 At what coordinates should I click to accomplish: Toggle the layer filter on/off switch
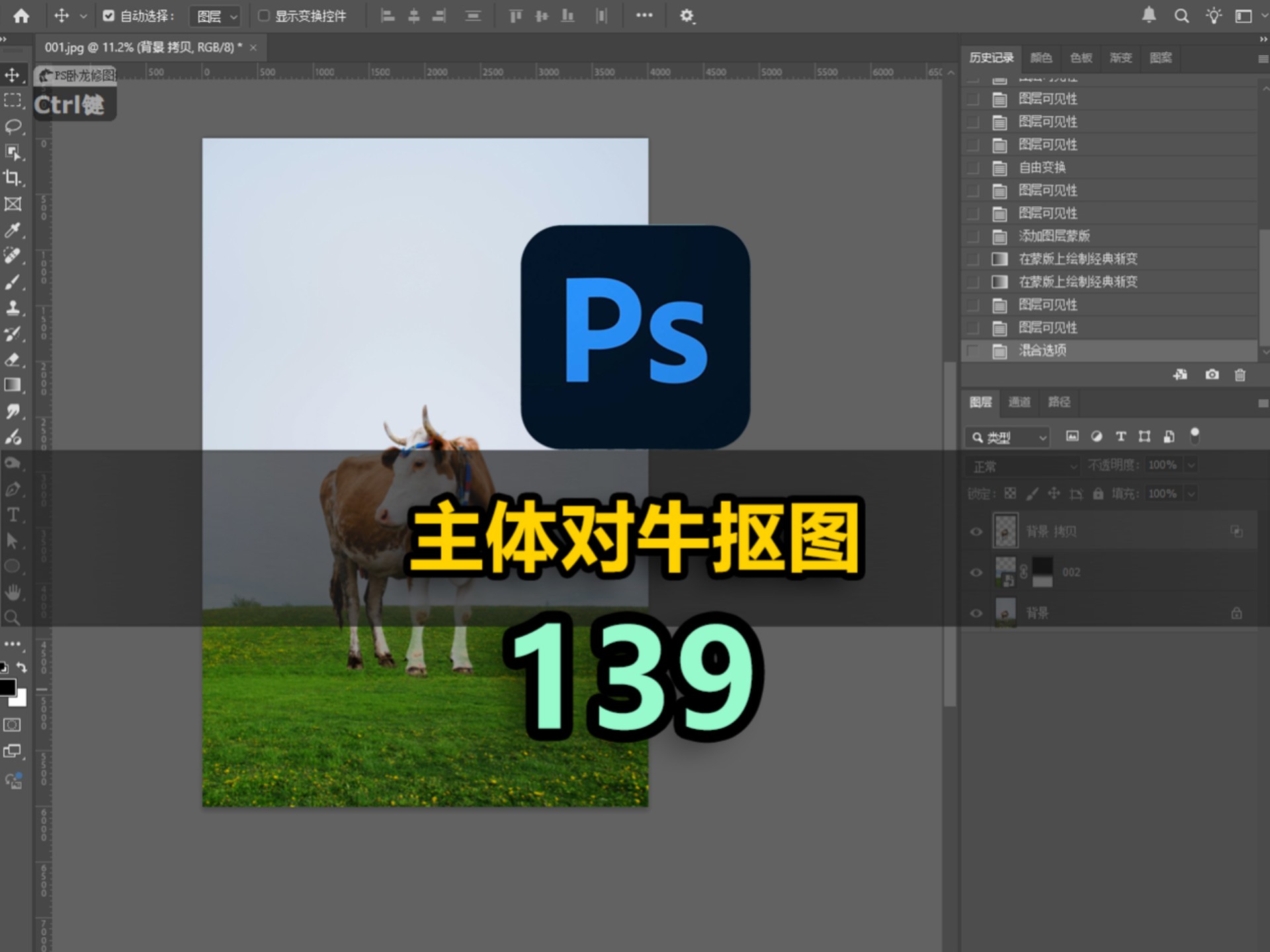pos(1195,435)
